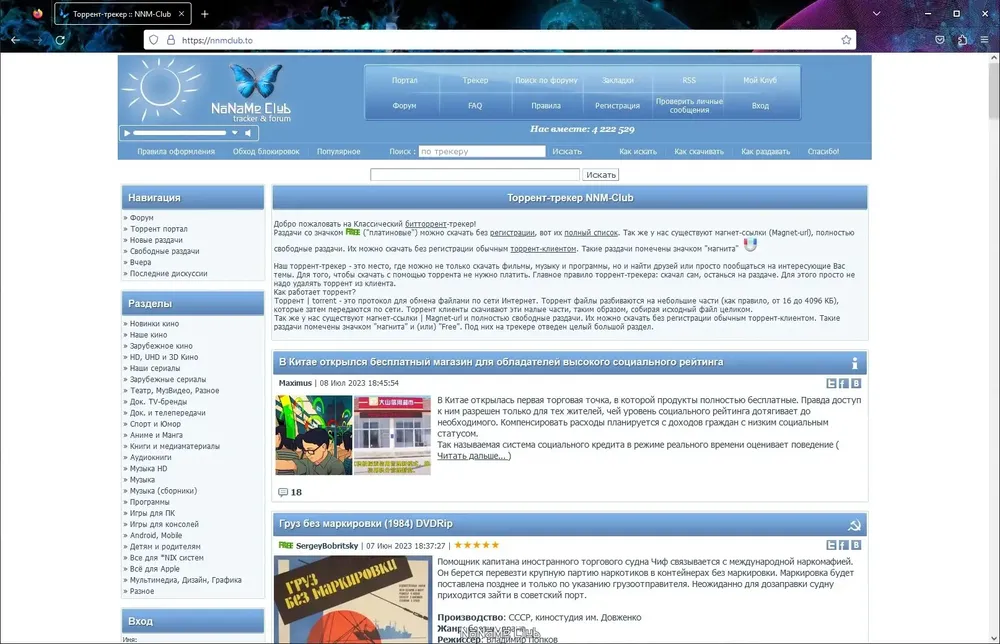Share the China shop news on Facebook
This screenshot has width=1000, height=644.
pyautogui.click(x=843, y=383)
